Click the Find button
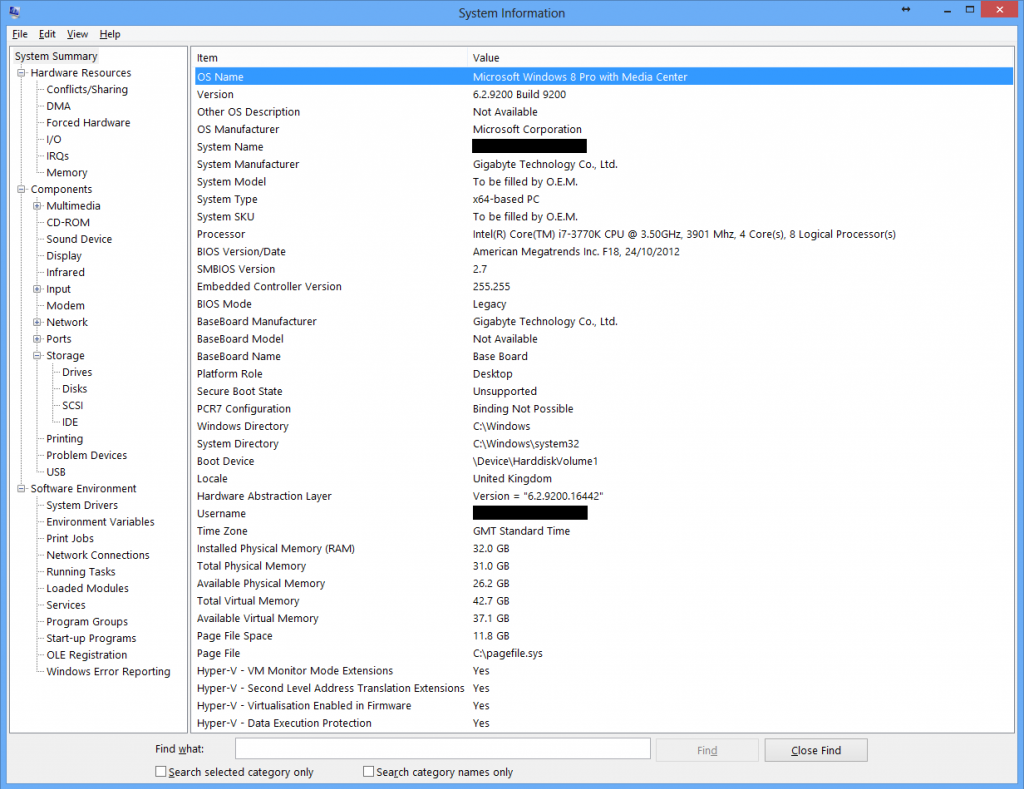 [707, 750]
